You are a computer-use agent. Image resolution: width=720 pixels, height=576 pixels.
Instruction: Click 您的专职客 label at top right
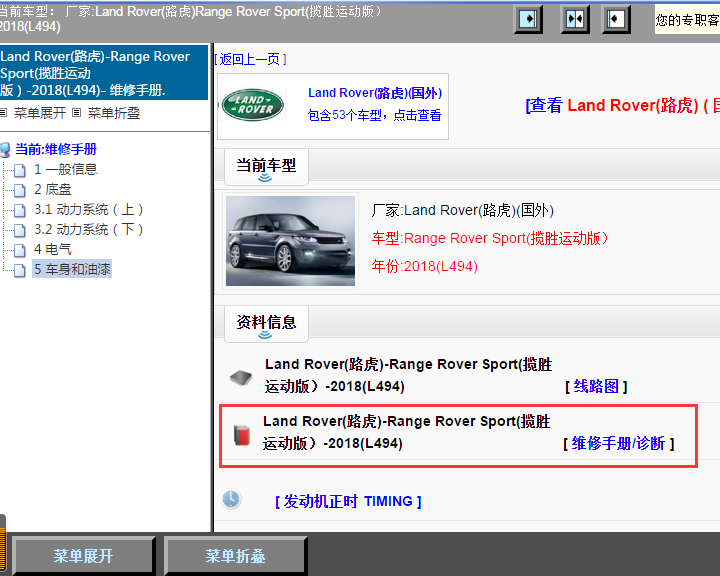pyautogui.click(x=687, y=20)
